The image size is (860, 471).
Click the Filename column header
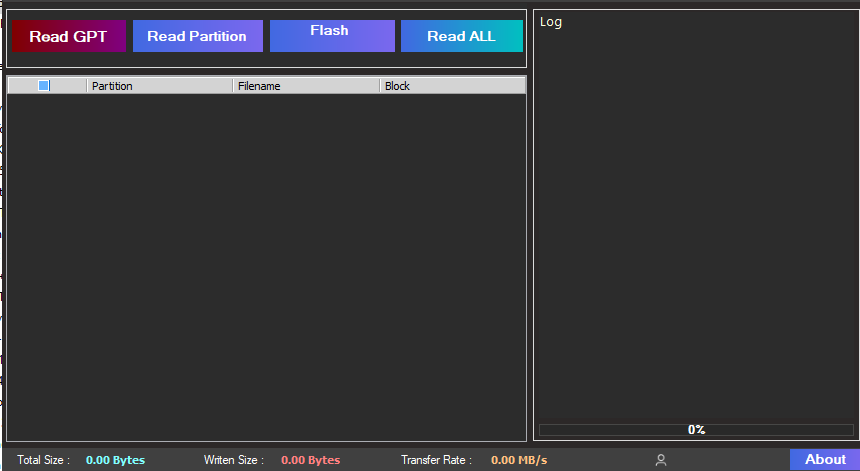(305, 86)
